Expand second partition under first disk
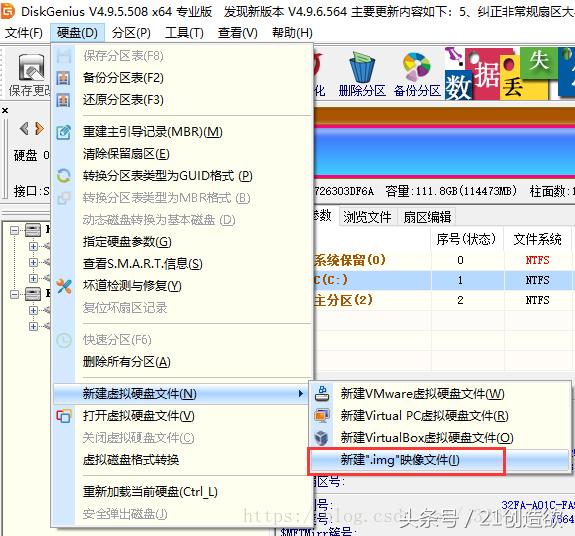Viewport: 575px width, 536px height. [x=33, y=263]
